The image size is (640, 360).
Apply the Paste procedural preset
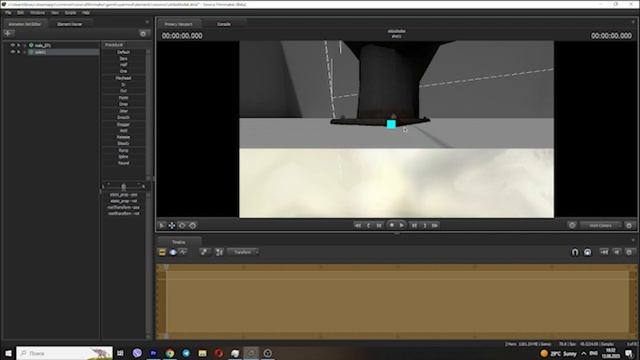pyautogui.click(x=123, y=98)
